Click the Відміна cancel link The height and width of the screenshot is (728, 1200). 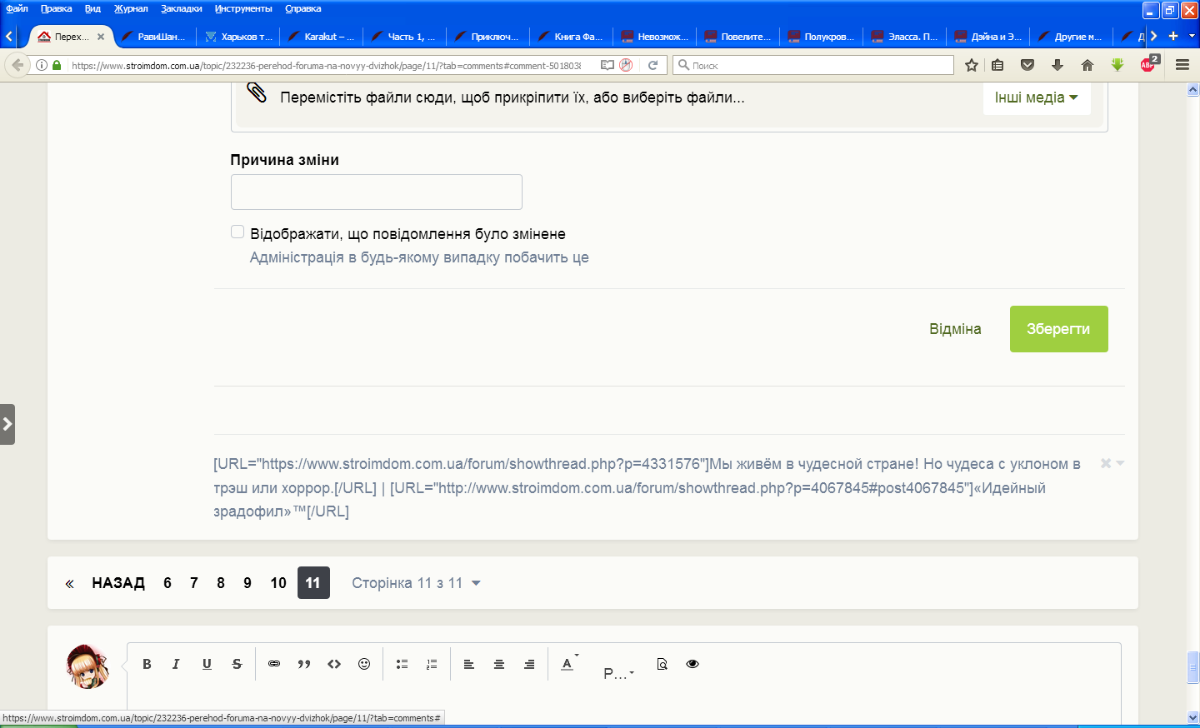[955, 329]
